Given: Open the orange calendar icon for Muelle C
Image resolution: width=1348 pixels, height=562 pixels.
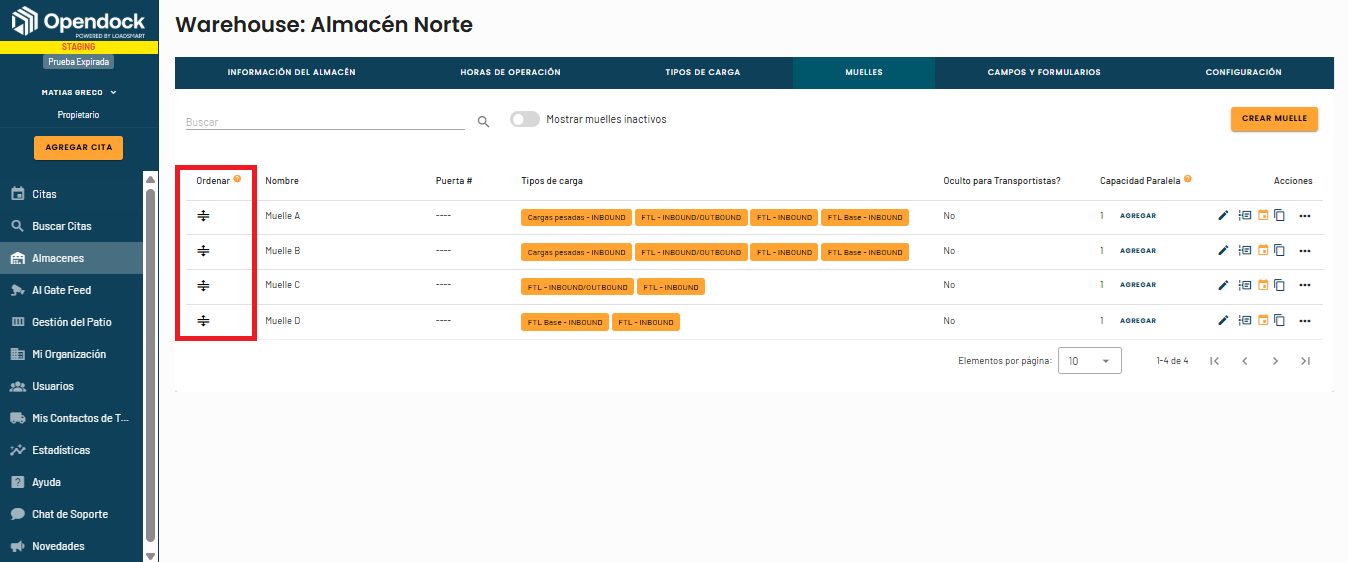Looking at the screenshot, I should 1263,285.
